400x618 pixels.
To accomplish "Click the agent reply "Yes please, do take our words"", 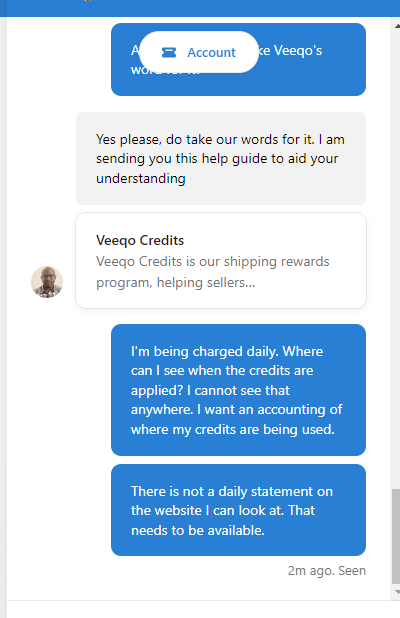I will [221, 158].
